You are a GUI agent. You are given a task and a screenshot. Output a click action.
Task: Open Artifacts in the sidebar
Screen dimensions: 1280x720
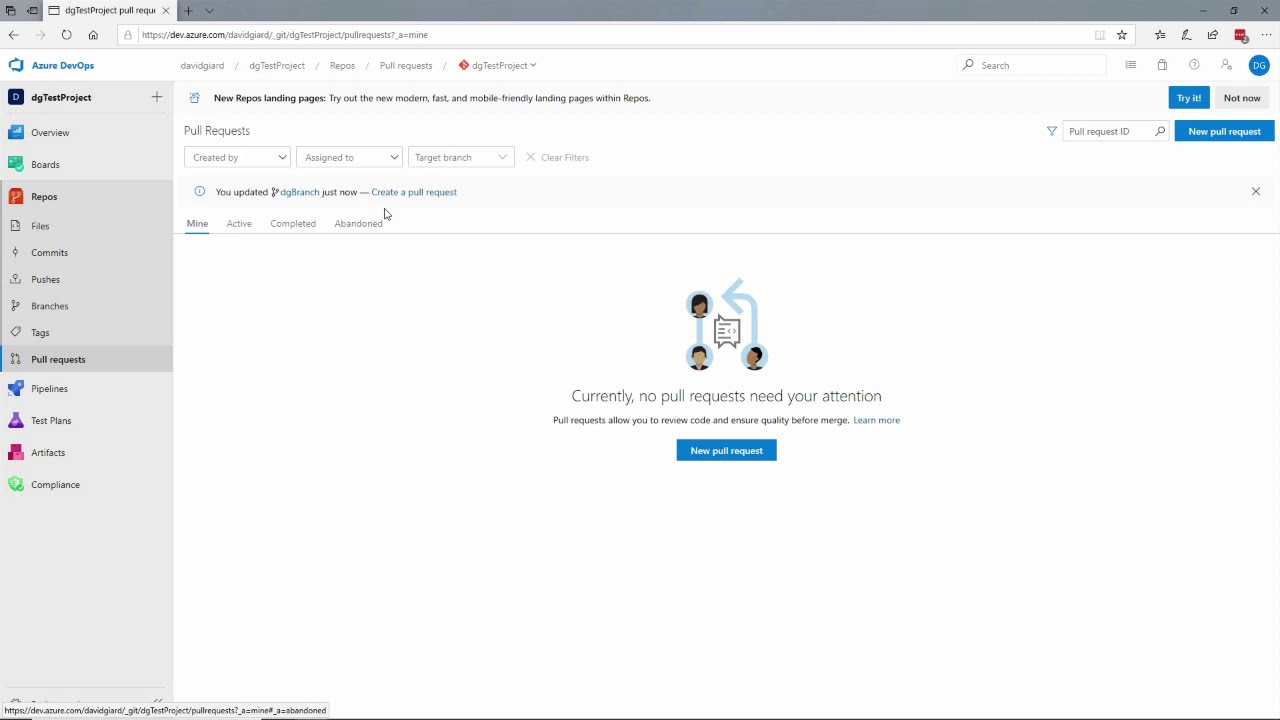(x=48, y=452)
